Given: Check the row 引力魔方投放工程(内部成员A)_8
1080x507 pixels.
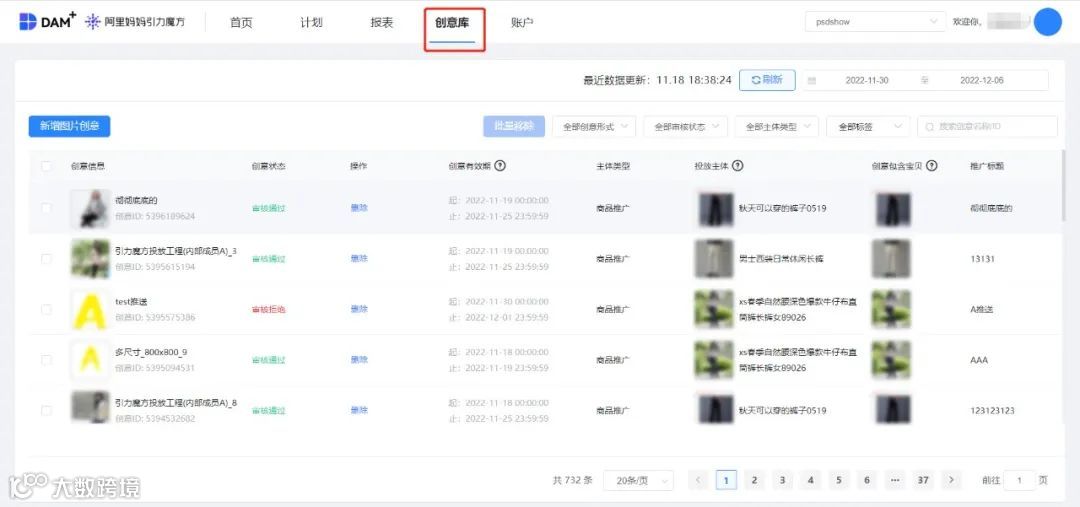Looking at the screenshot, I should coord(46,410).
